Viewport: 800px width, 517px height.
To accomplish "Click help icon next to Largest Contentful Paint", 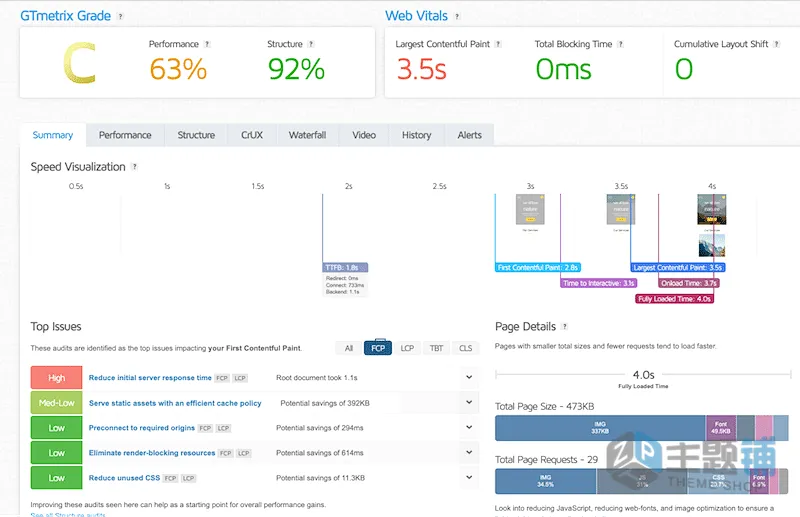I will [x=498, y=44].
